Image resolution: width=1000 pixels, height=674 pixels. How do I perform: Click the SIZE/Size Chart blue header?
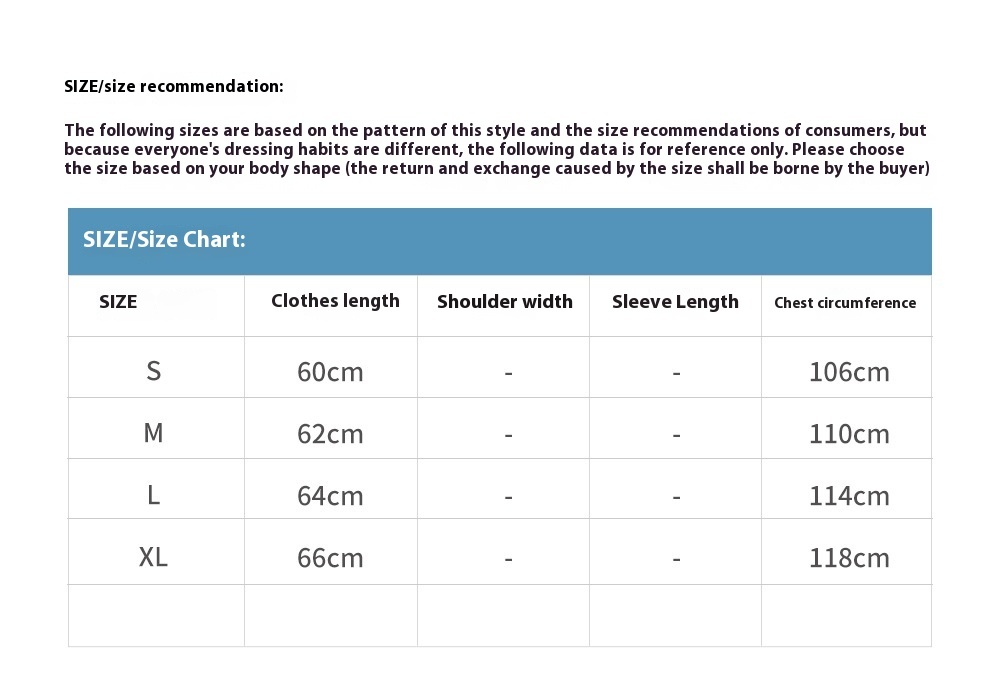coord(499,241)
